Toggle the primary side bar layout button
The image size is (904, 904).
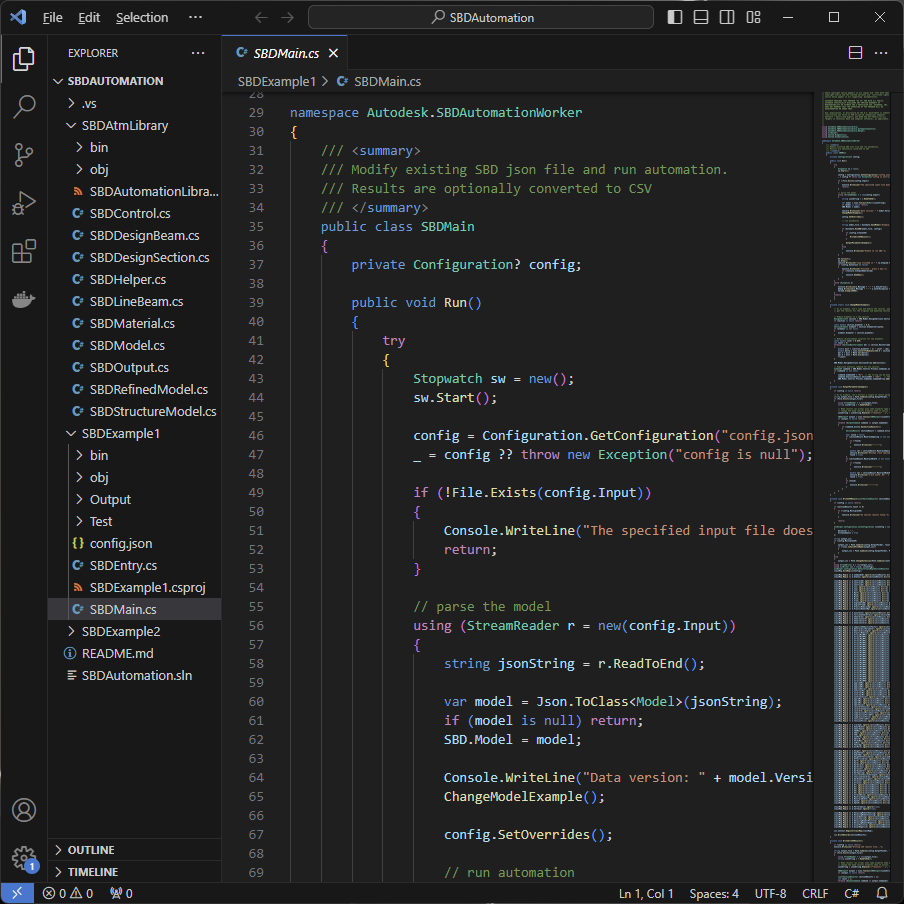tap(675, 17)
